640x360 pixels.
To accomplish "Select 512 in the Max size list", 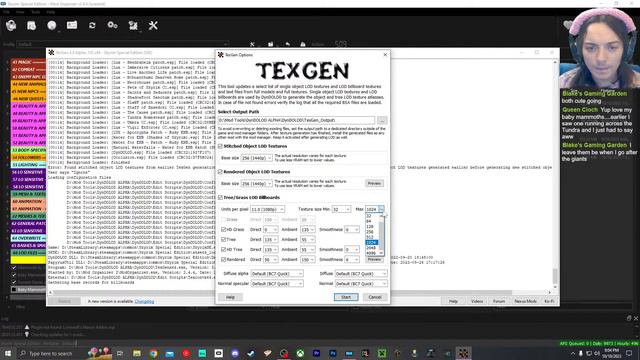I will (371, 237).
